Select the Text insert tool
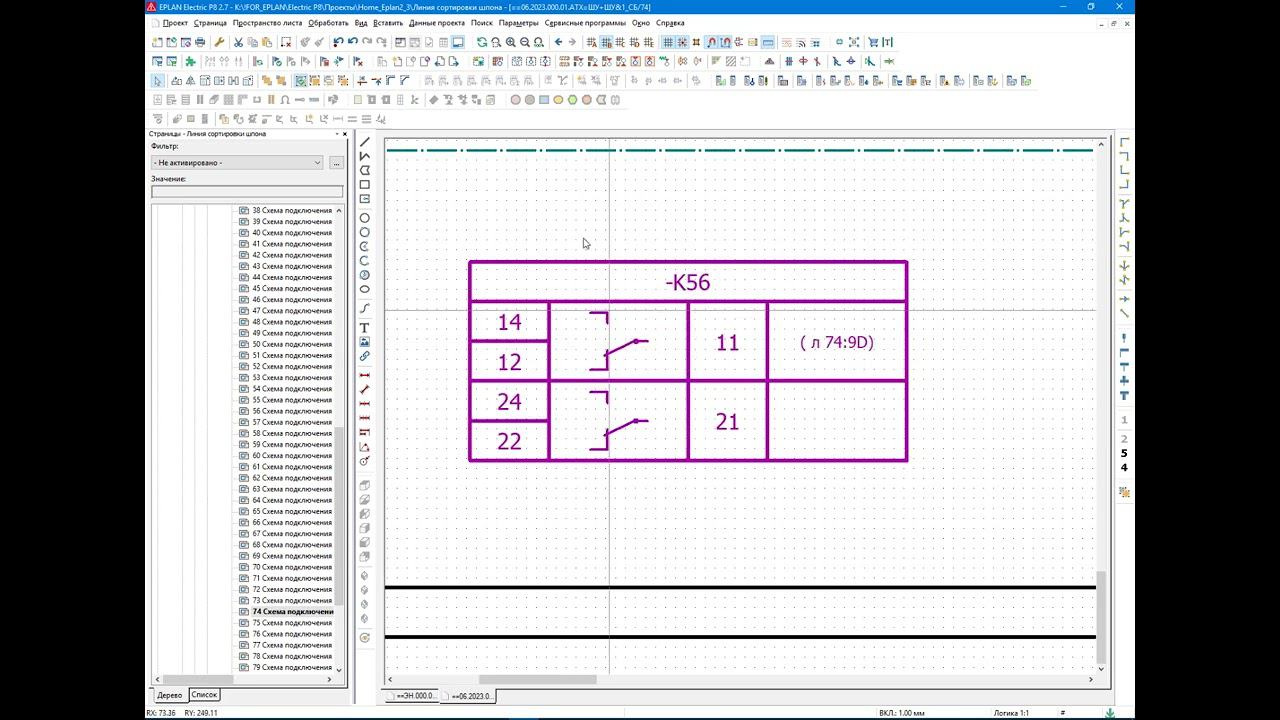The height and width of the screenshot is (720, 1280). 365,328
